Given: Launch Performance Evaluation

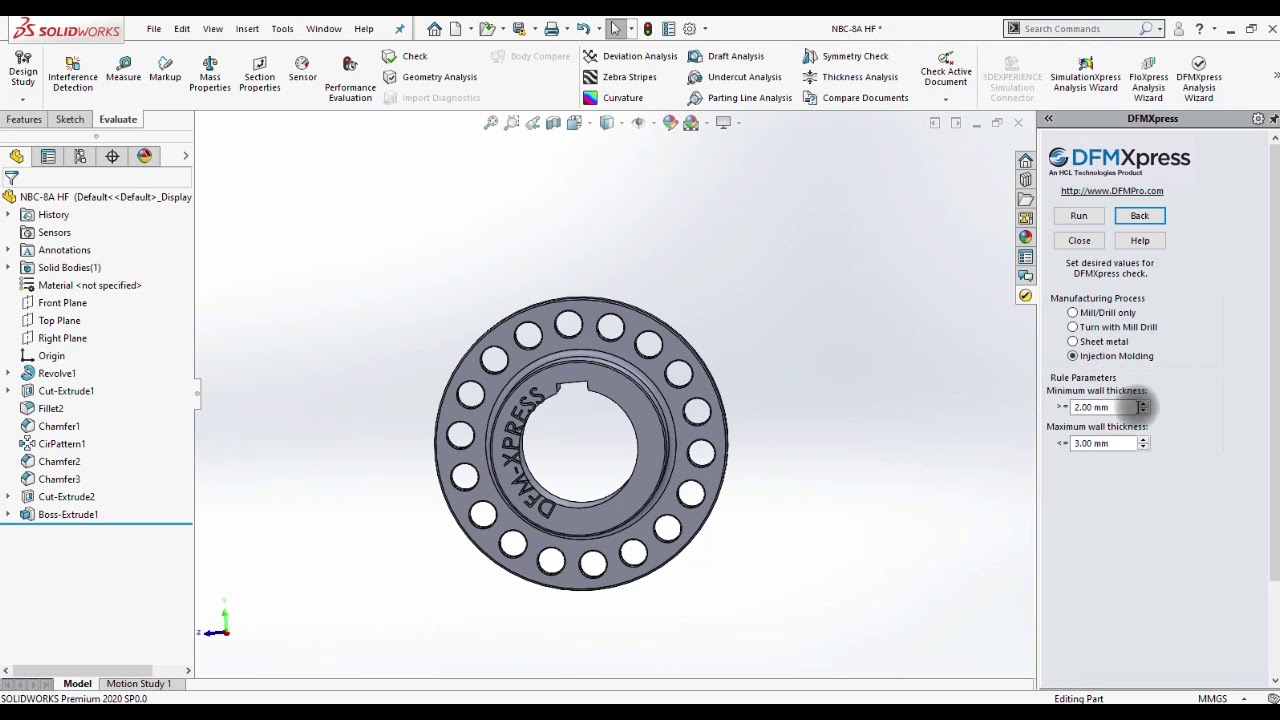Looking at the screenshot, I should [350, 80].
